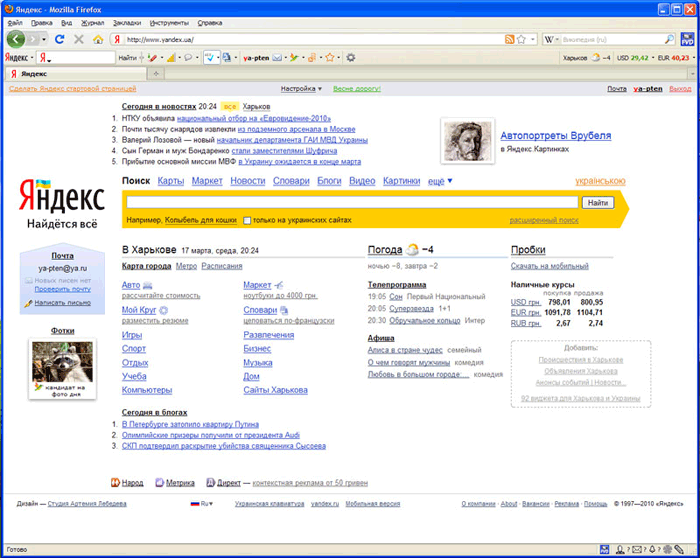Bookmark page with star in address bar
The height and width of the screenshot is (558, 700).
tap(522, 39)
